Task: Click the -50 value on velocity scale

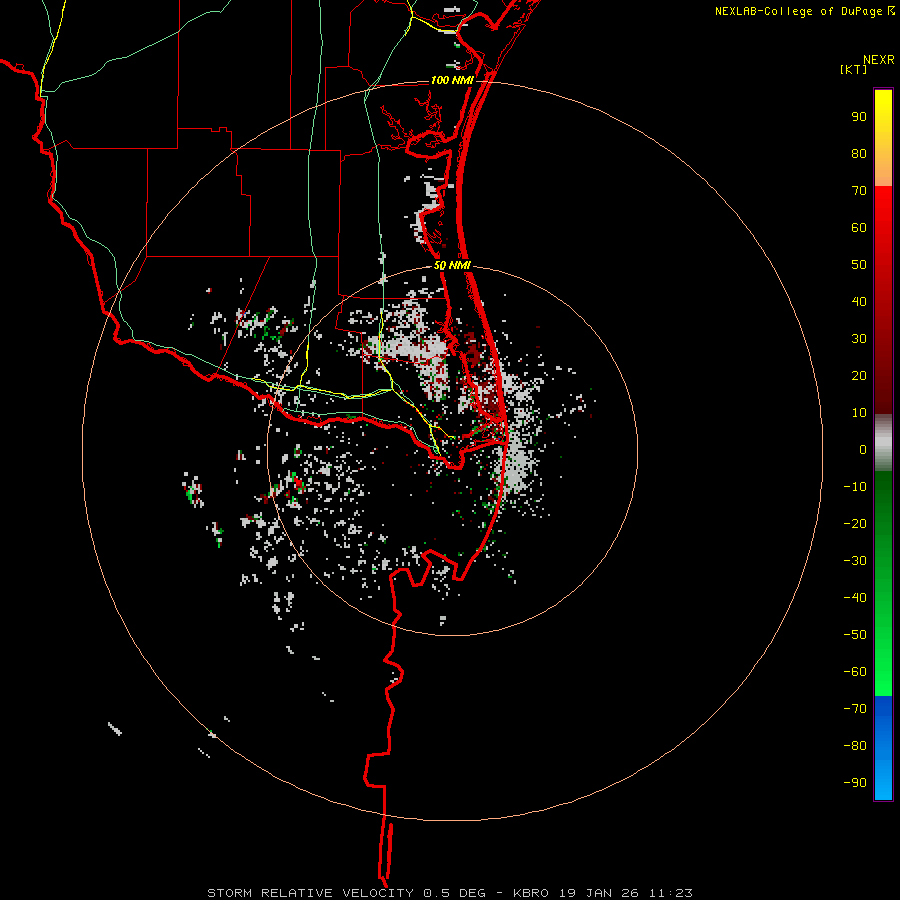Action: point(855,635)
